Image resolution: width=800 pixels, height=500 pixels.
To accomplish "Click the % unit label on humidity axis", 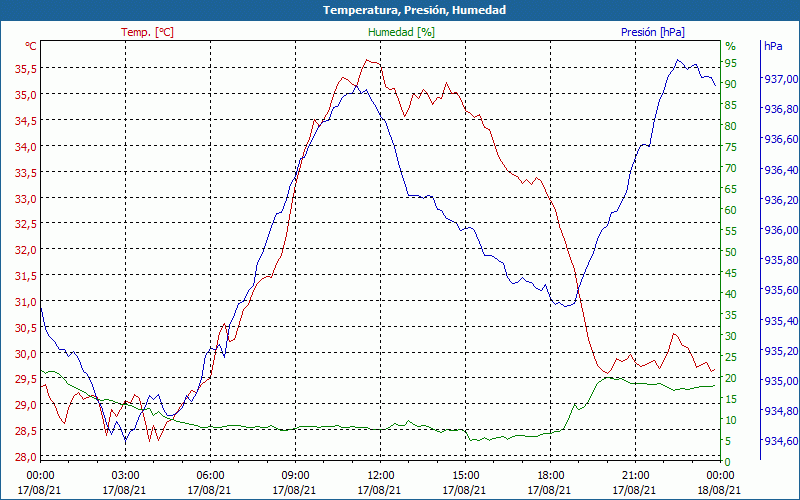I will coord(731,46).
